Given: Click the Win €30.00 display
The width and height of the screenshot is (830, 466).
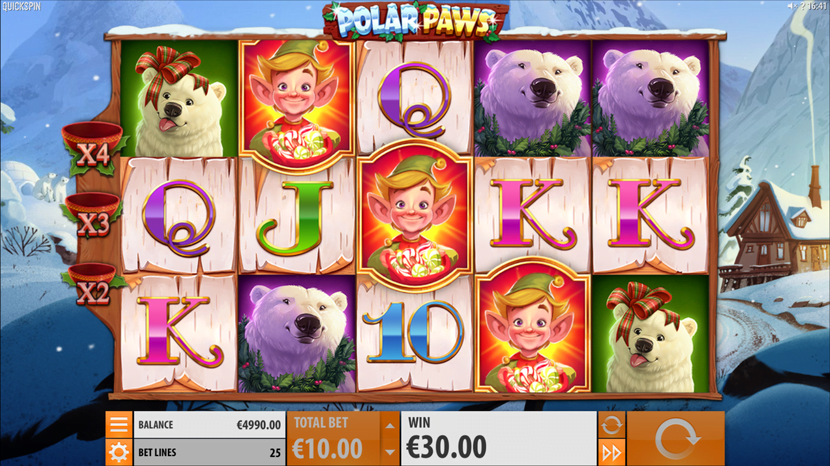Looking at the screenshot, I should [x=499, y=439].
